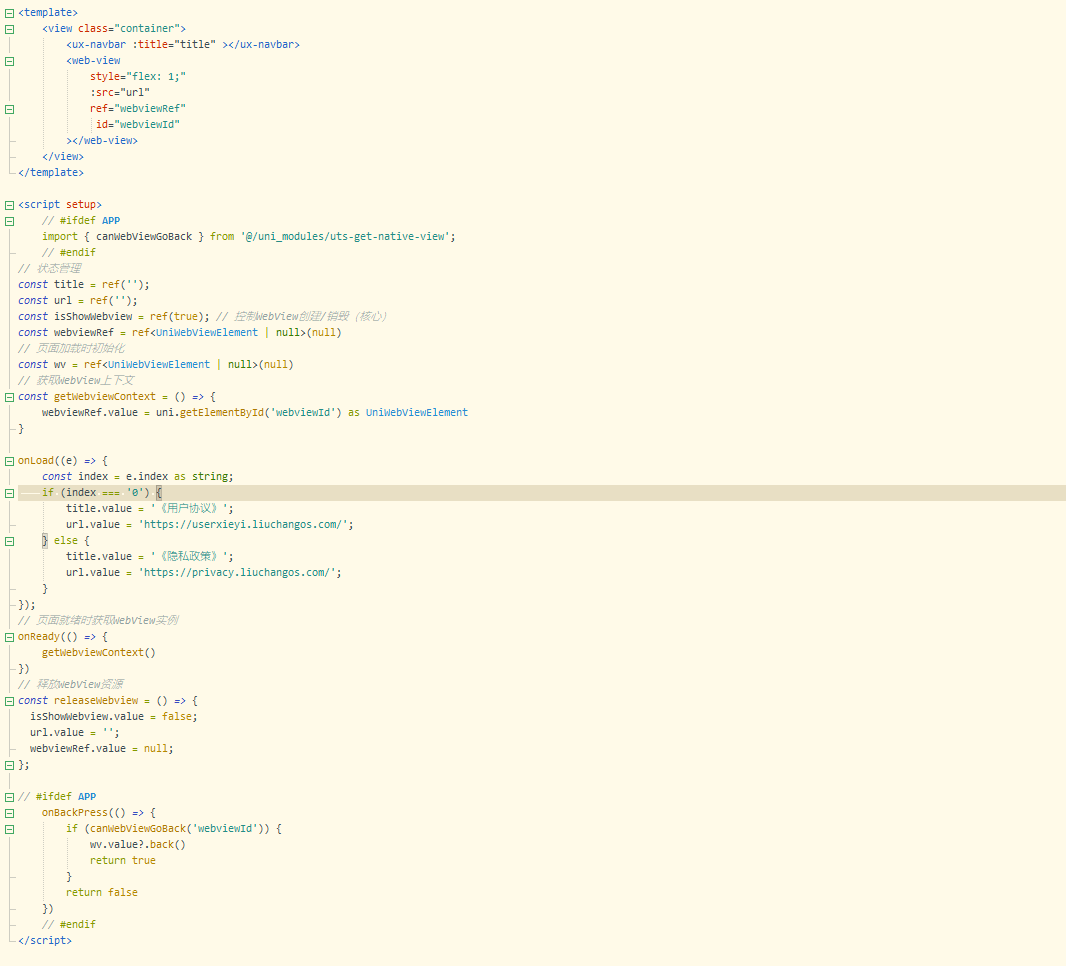Viewport: 1066px width, 966px height.
Task: Click the import canWebViewGoBack statement
Action: tap(249, 237)
